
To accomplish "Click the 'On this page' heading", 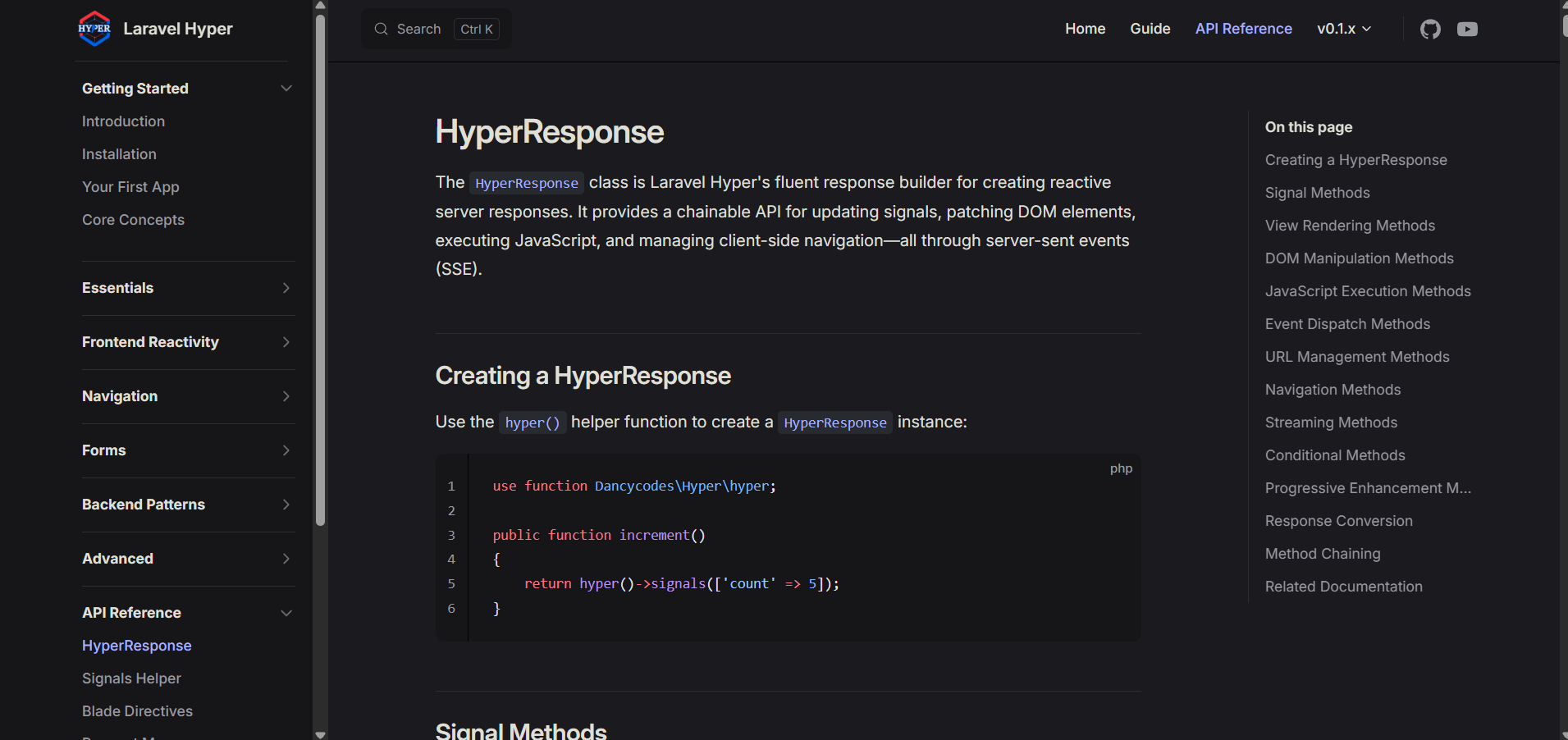I will (x=1308, y=127).
